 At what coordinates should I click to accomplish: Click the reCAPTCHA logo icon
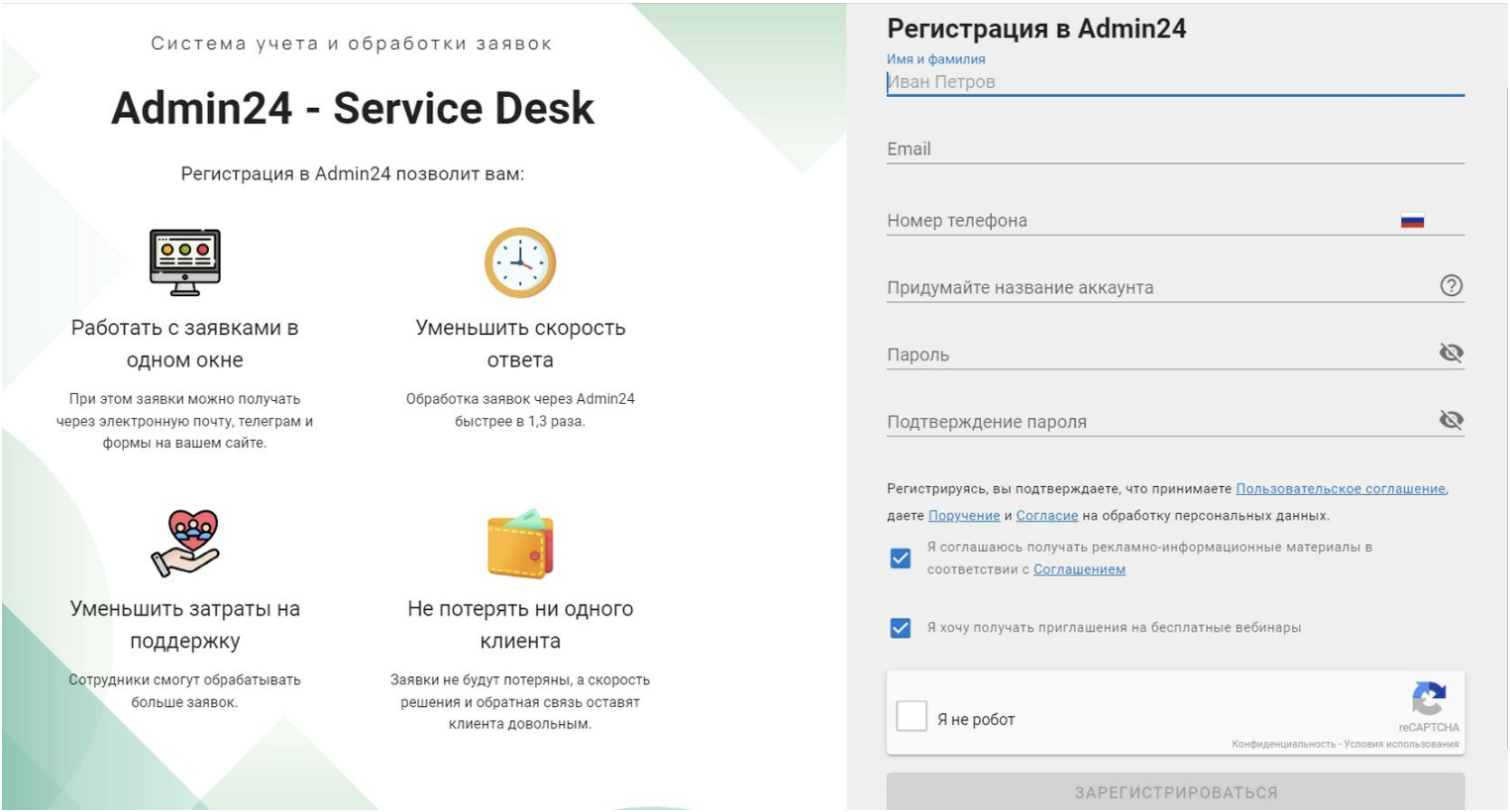1429,699
